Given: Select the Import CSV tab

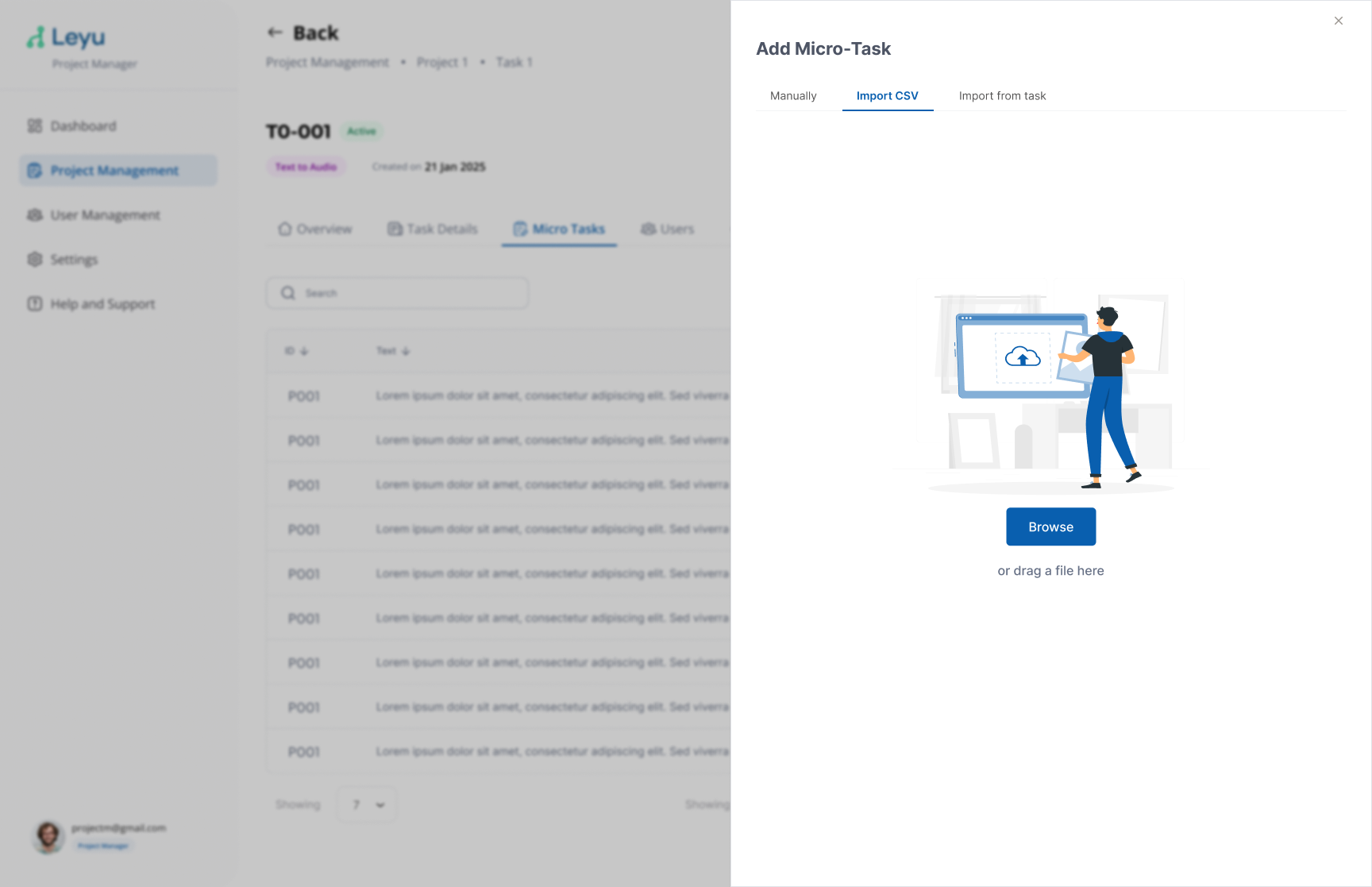Looking at the screenshot, I should pyautogui.click(x=887, y=96).
